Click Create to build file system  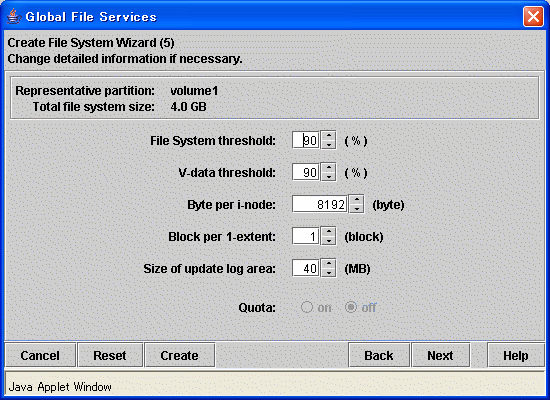(180, 355)
